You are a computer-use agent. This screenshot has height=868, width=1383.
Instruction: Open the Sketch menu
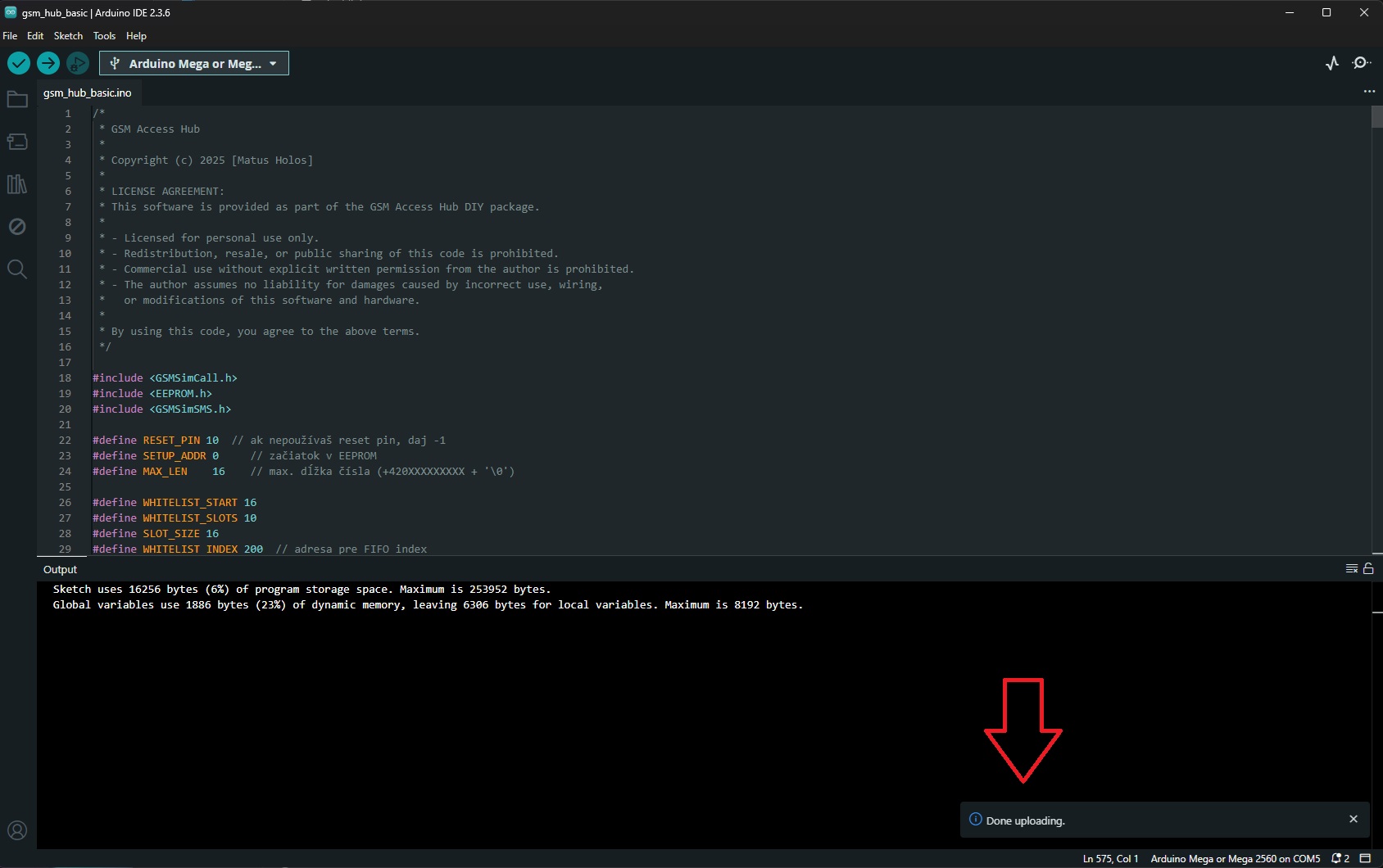coord(68,36)
